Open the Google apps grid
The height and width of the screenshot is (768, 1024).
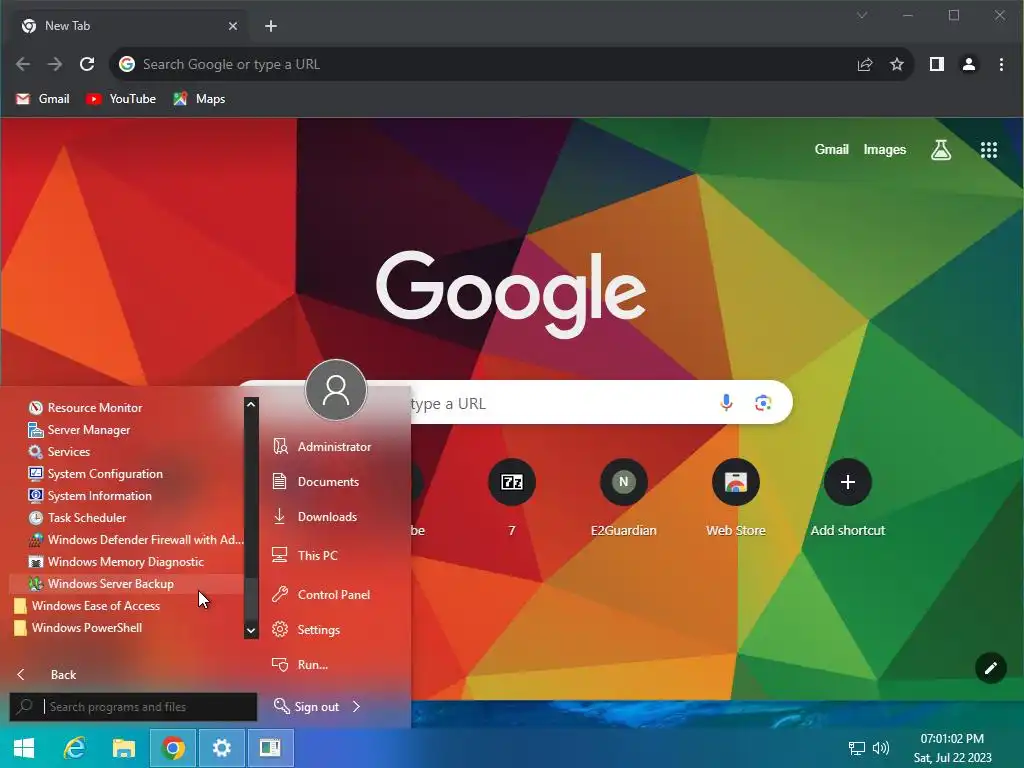(x=989, y=150)
